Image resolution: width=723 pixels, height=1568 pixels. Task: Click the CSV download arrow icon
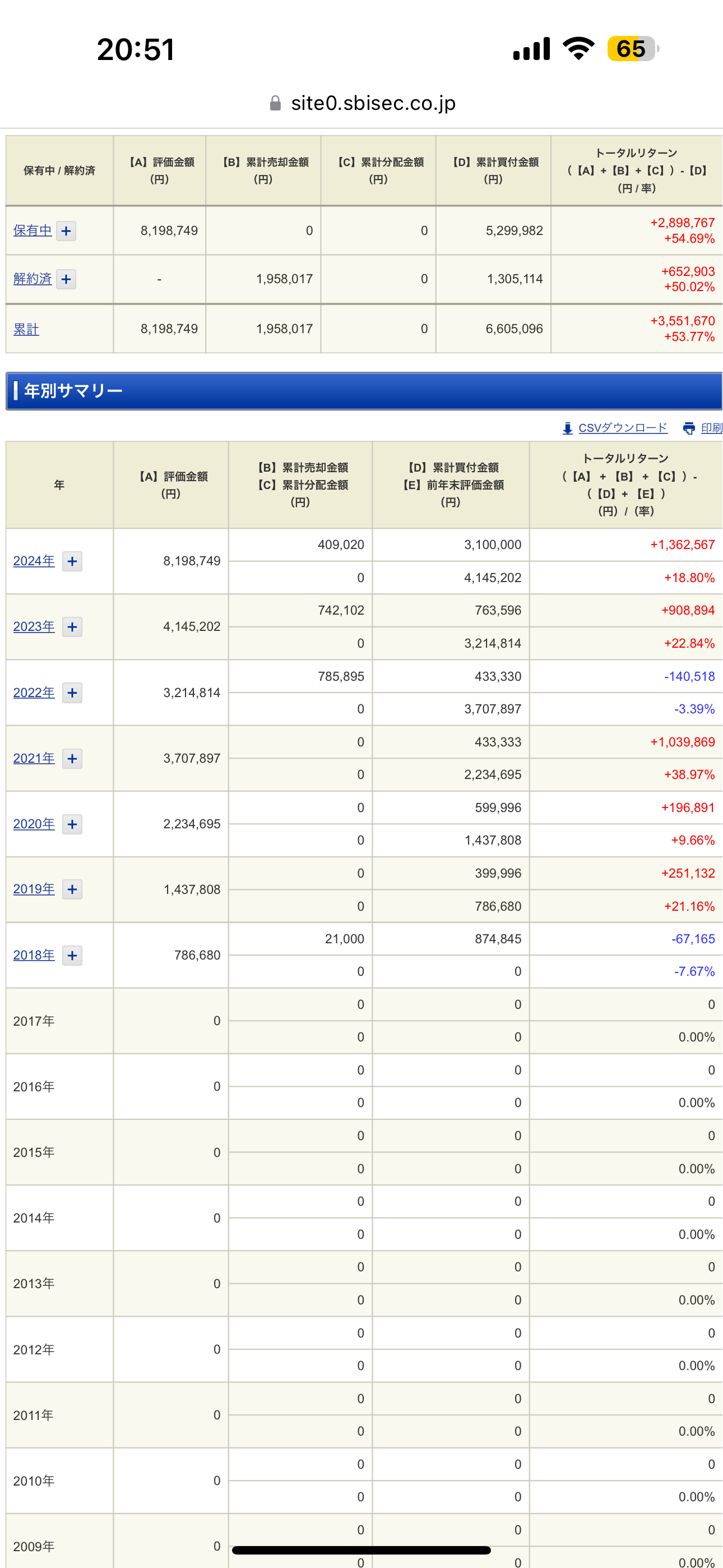coord(567,428)
